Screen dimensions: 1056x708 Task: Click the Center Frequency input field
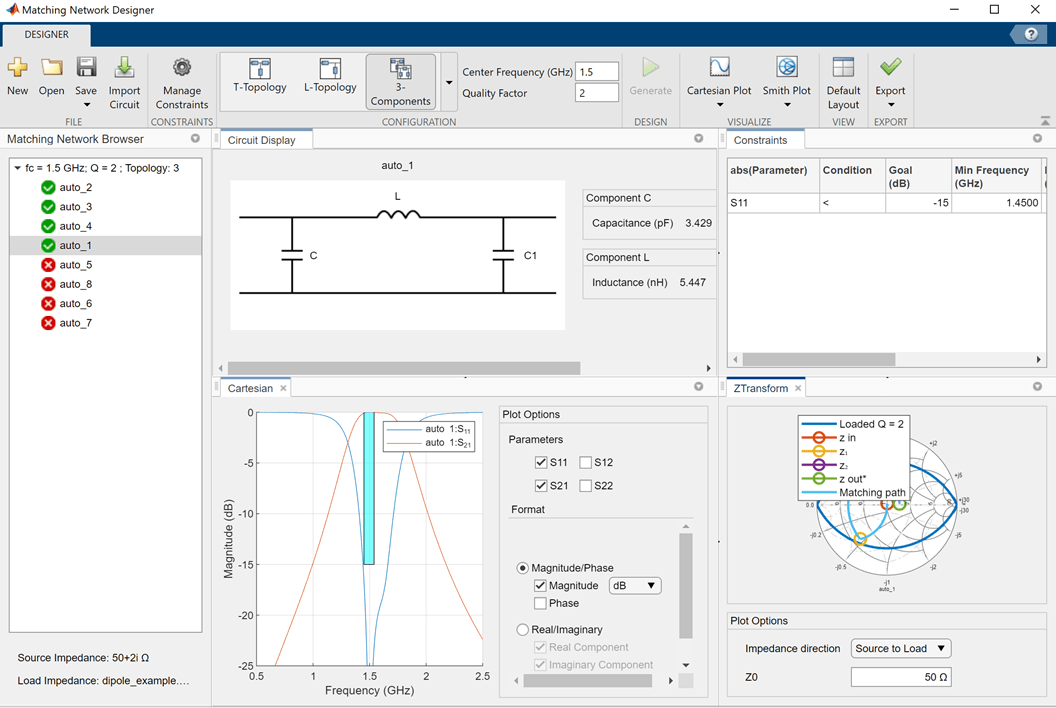click(x=597, y=72)
